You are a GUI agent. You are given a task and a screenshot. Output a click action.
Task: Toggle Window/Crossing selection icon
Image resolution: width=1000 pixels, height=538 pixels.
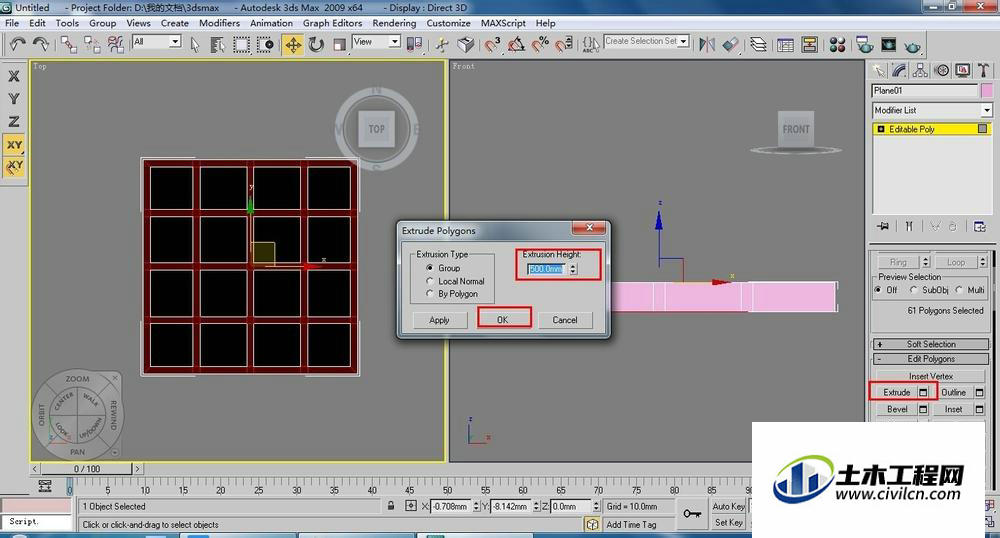point(265,44)
